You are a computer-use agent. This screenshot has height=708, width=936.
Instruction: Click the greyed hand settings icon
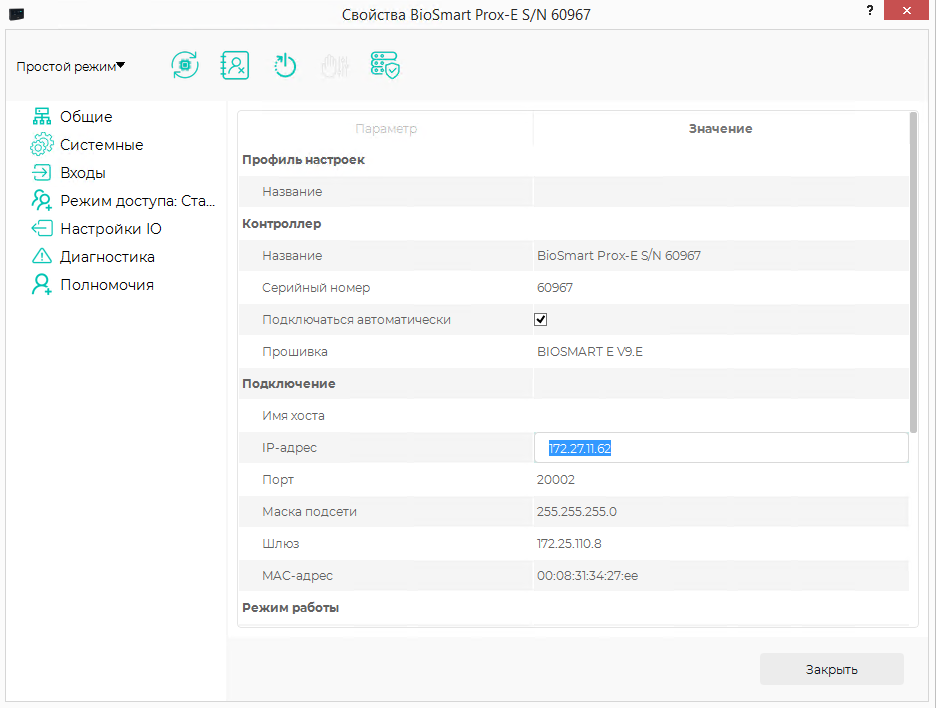335,66
